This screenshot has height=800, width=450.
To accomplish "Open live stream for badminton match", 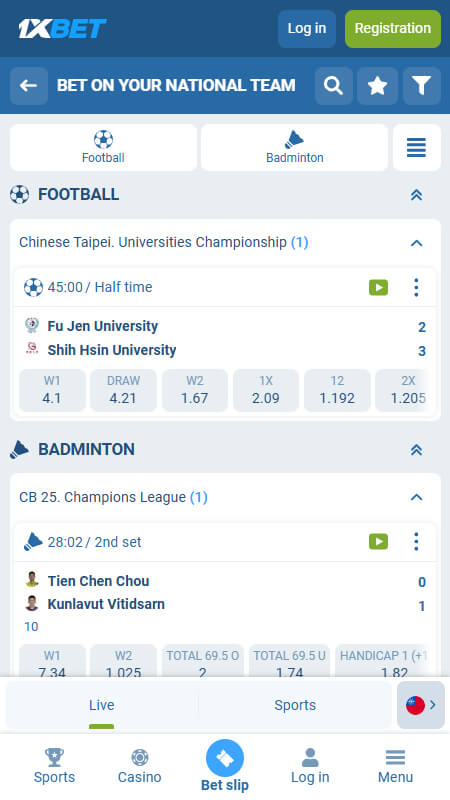I will (x=379, y=542).
